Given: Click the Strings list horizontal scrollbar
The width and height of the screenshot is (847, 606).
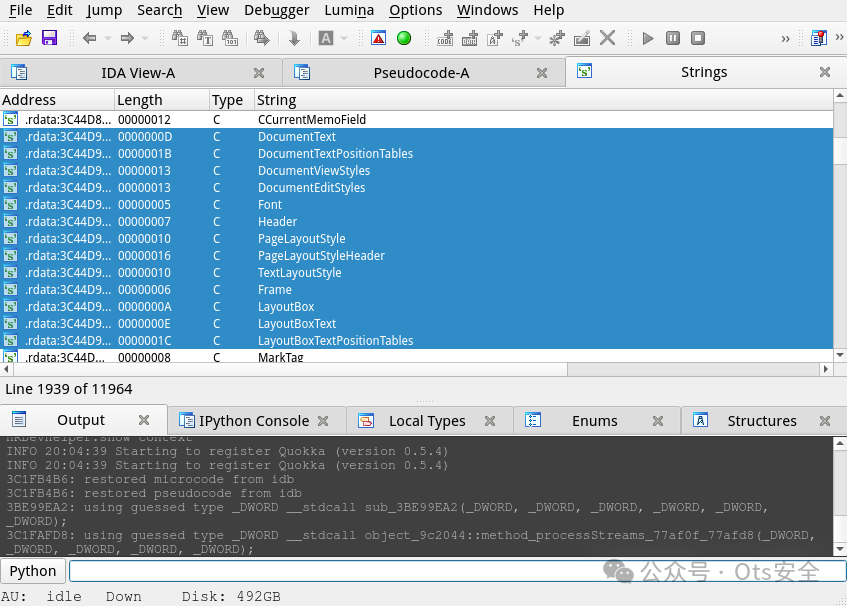Looking at the screenshot, I should pyautogui.click(x=415, y=369).
